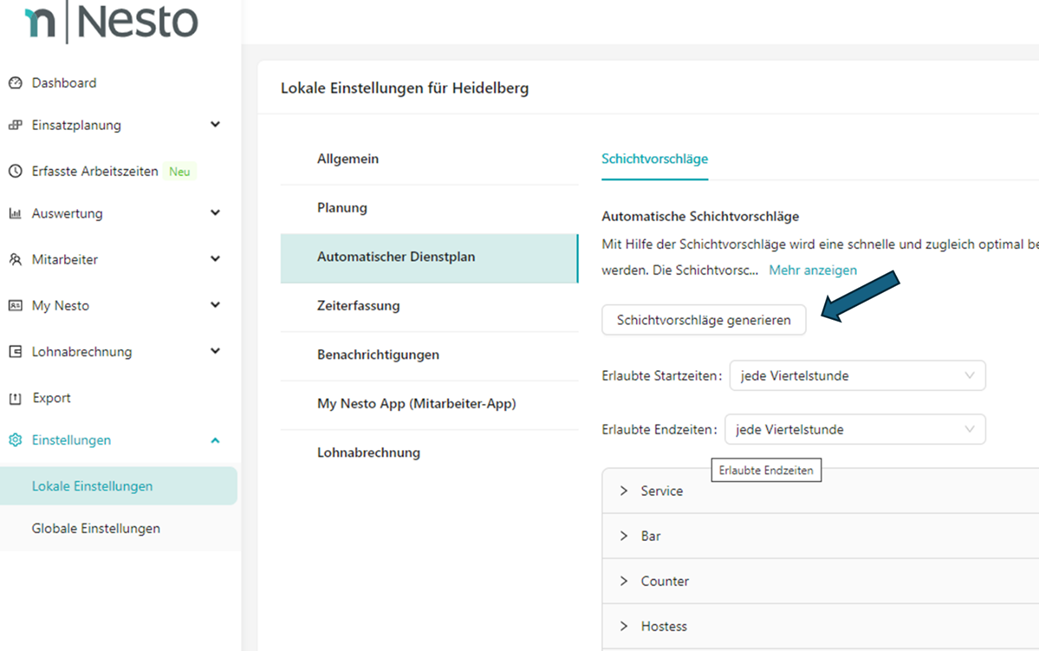Screen dimensions: 1039x651
Task: Switch to the Schichtvorschläge tab
Action: (x=654, y=159)
